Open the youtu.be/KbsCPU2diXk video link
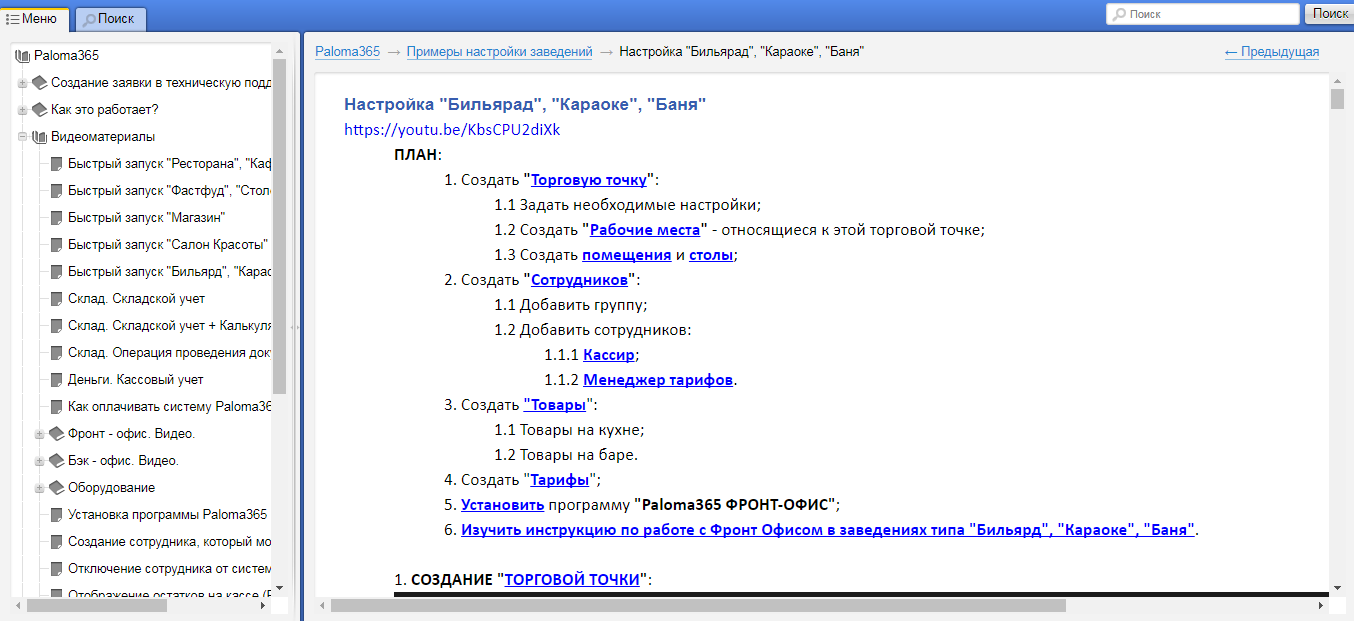The image size is (1354, 621). [x=452, y=130]
